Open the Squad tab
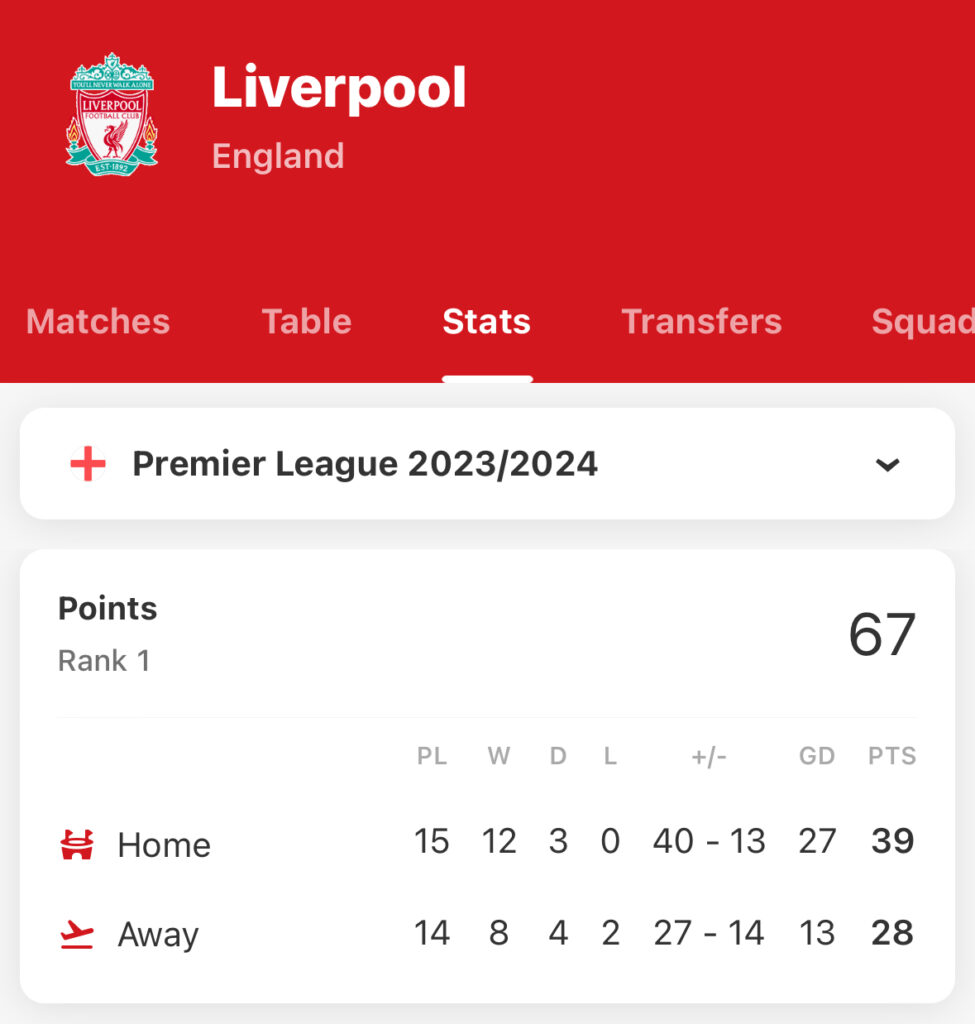The width and height of the screenshot is (975, 1024). click(923, 321)
